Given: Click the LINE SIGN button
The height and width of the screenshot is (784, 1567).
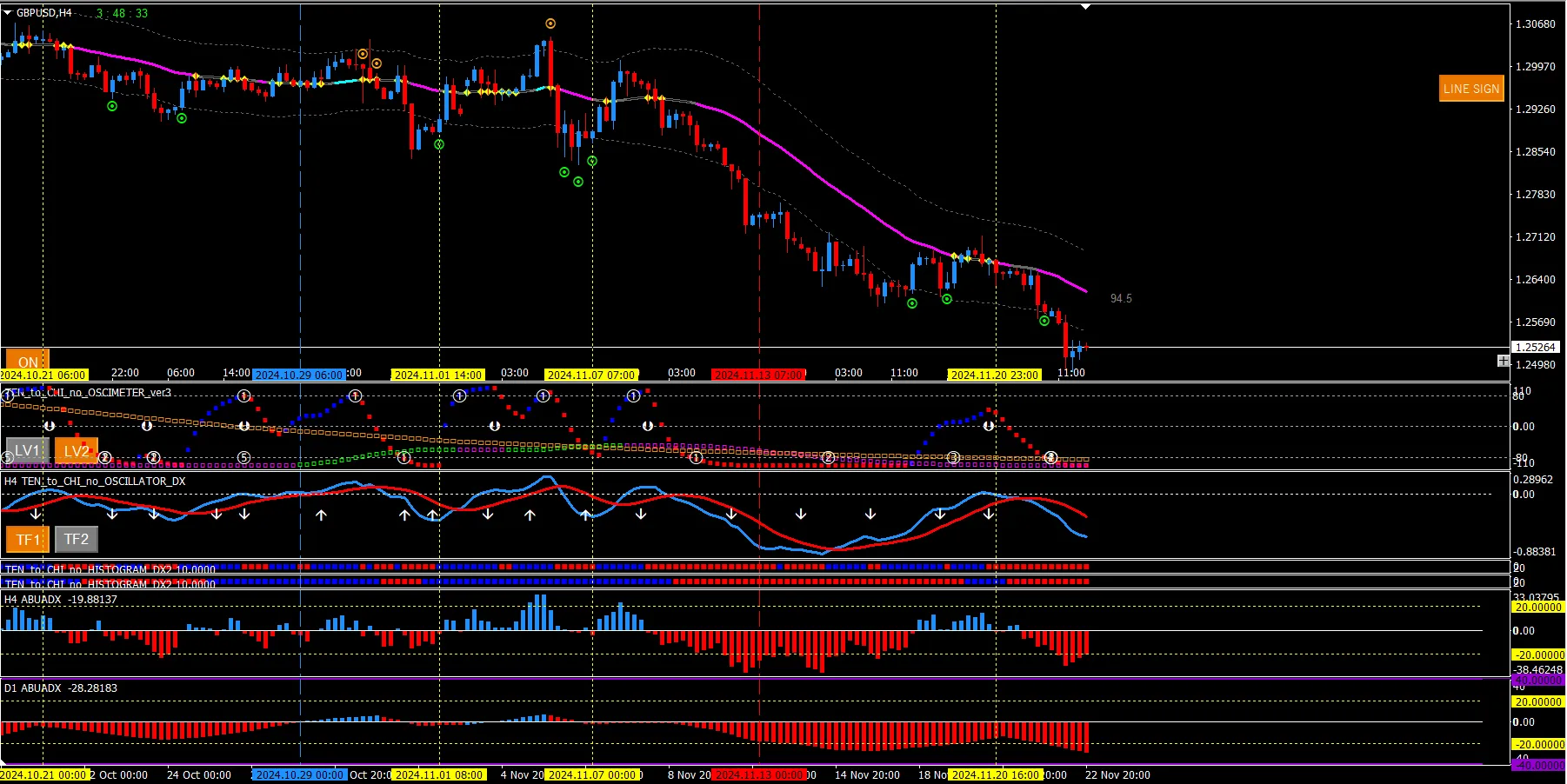Looking at the screenshot, I should [x=1471, y=89].
